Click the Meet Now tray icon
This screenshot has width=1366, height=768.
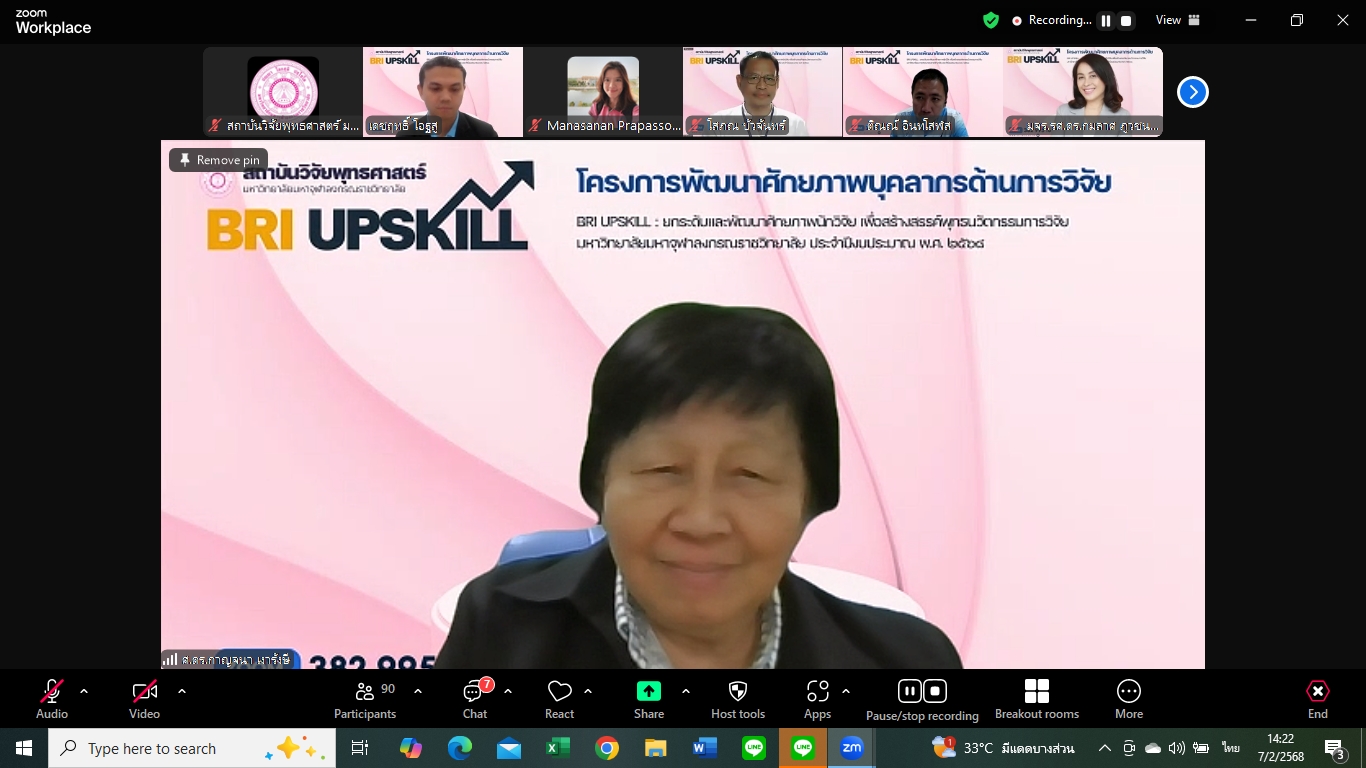1129,748
